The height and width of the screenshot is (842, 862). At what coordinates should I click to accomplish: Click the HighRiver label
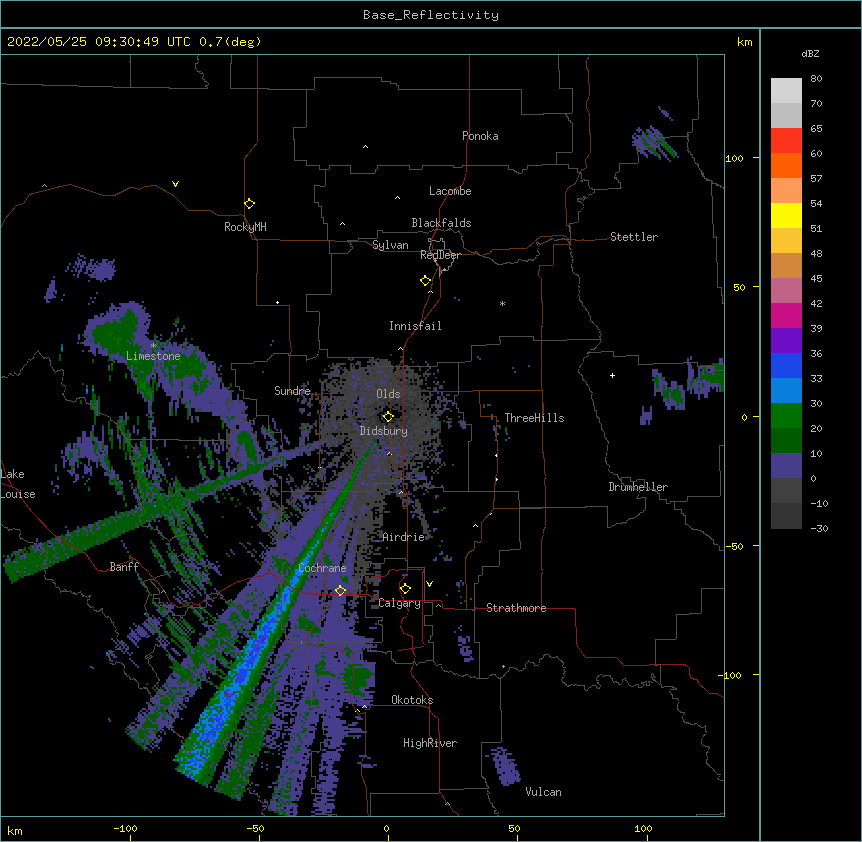pos(430,743)
